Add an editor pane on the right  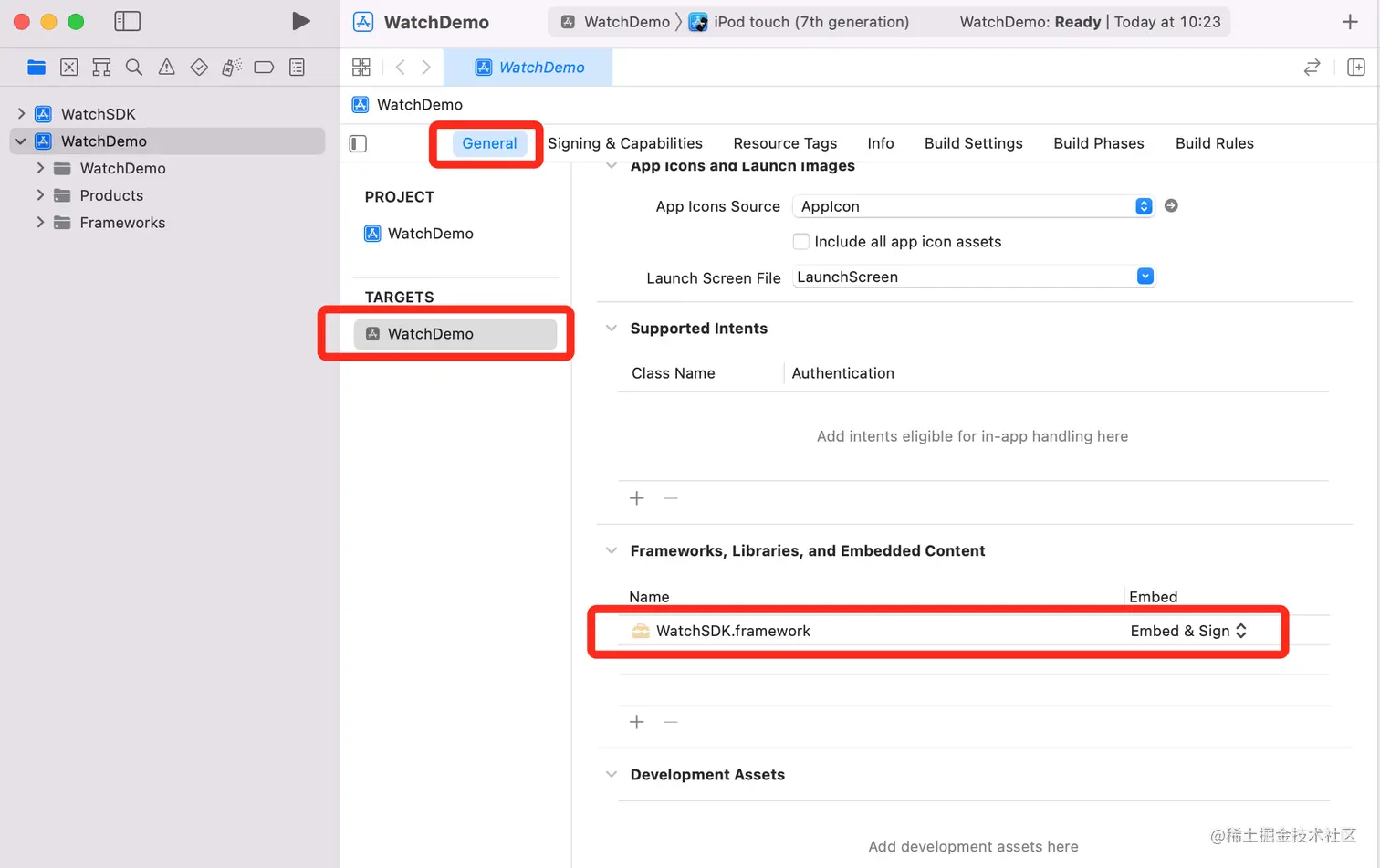tap(1356, 67)
